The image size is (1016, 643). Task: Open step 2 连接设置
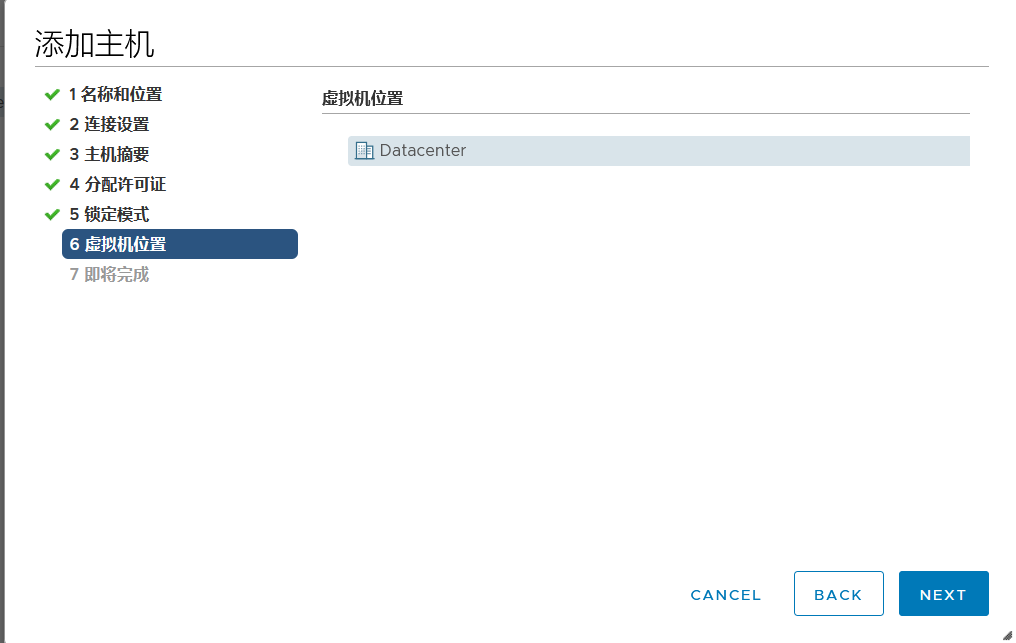coord(109,125)
